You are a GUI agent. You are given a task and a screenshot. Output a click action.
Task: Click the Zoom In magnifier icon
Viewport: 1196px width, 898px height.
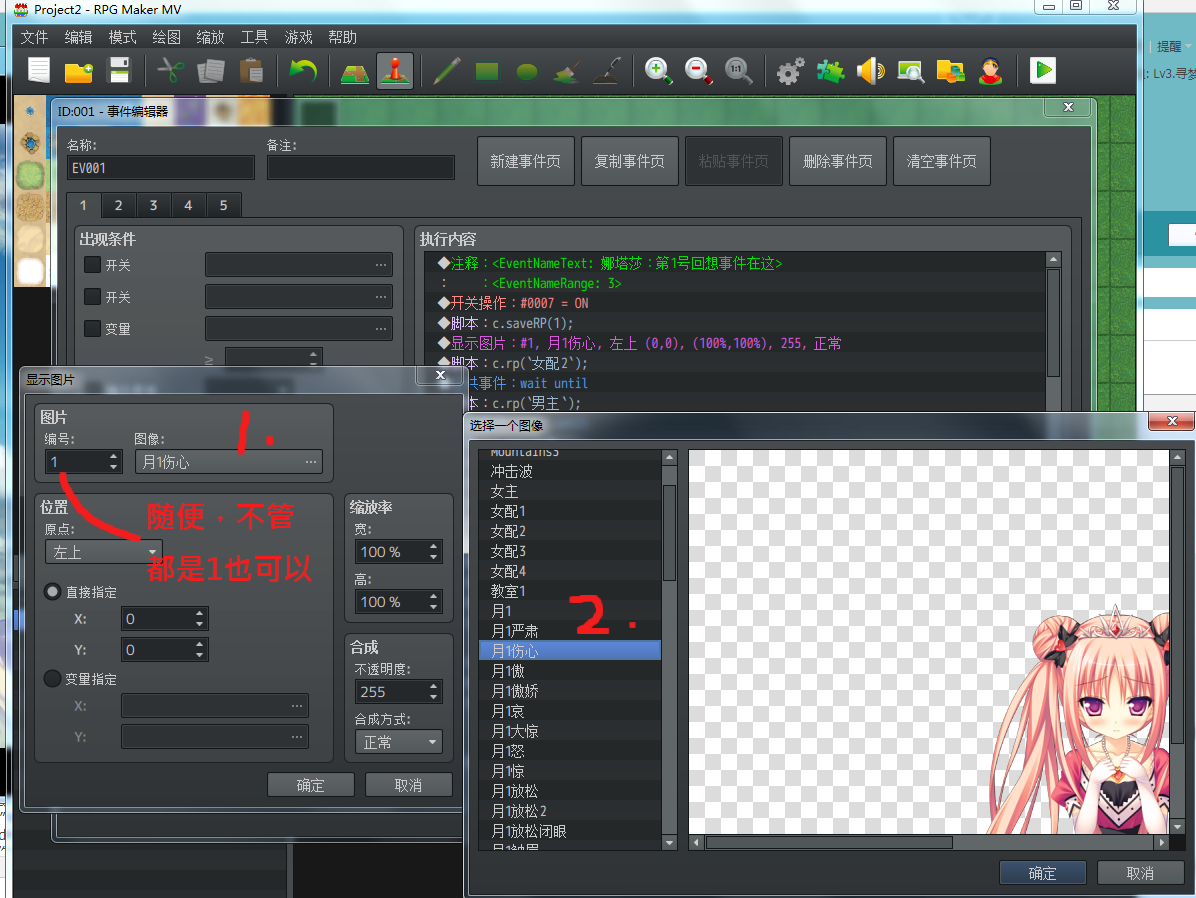[658, 71]
